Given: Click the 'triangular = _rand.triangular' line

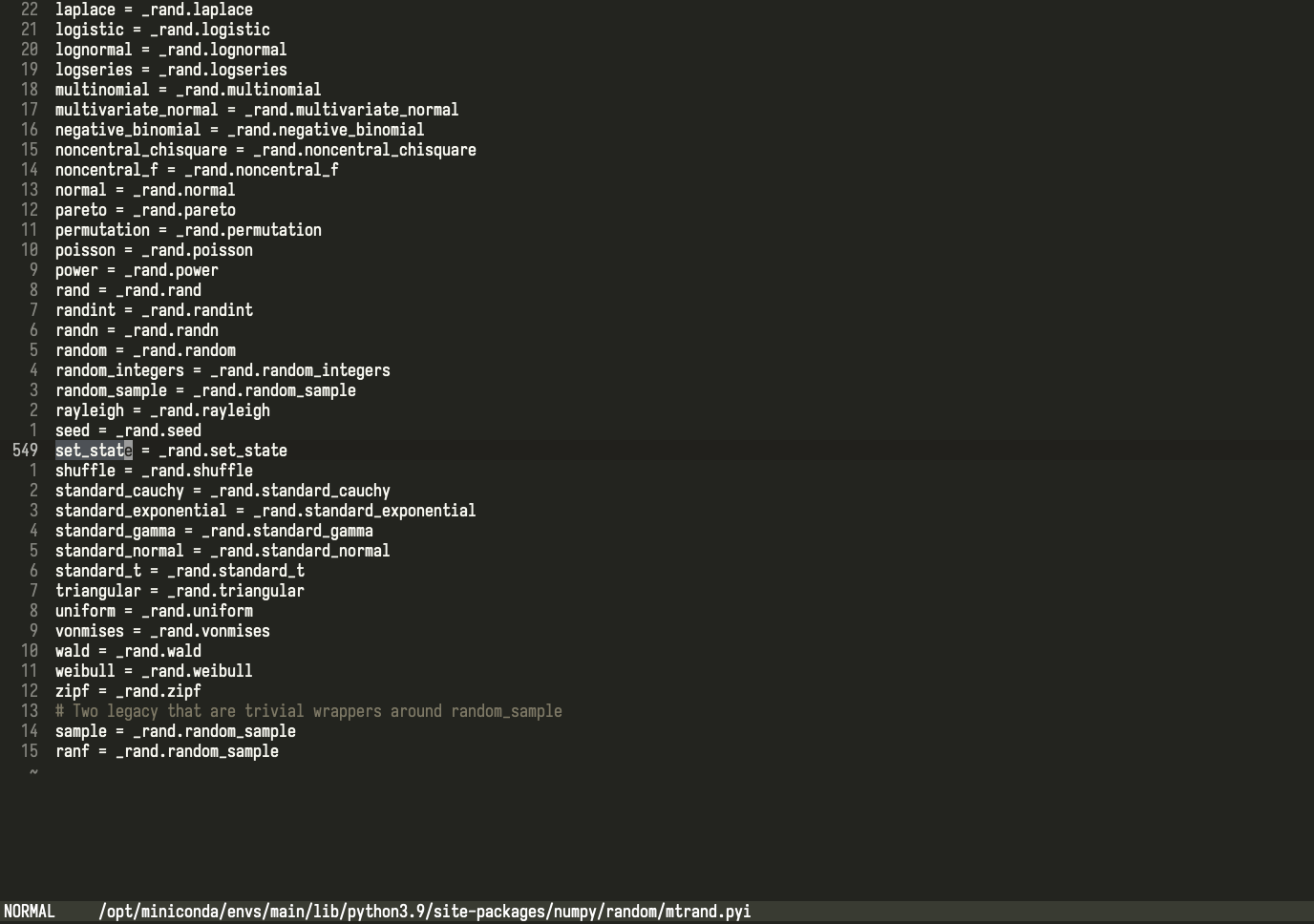Looking at the screenshot, I should click(180, 591).
